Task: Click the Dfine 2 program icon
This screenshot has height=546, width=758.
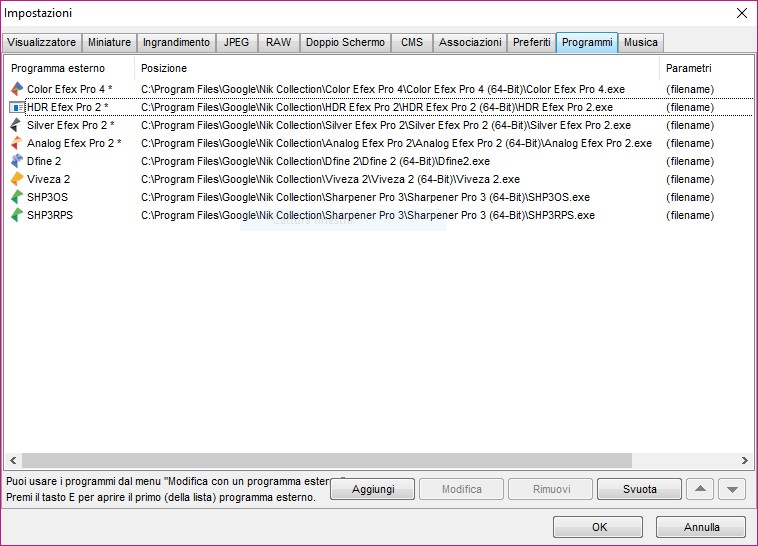Action: pyautogui.click(x=17, y=161)
